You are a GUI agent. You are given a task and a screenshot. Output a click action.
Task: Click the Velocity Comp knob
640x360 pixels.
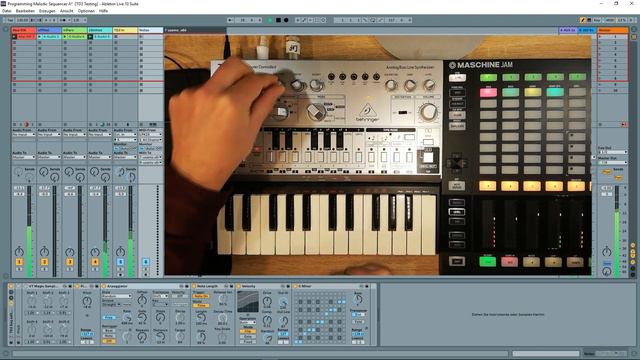[267, 319]
